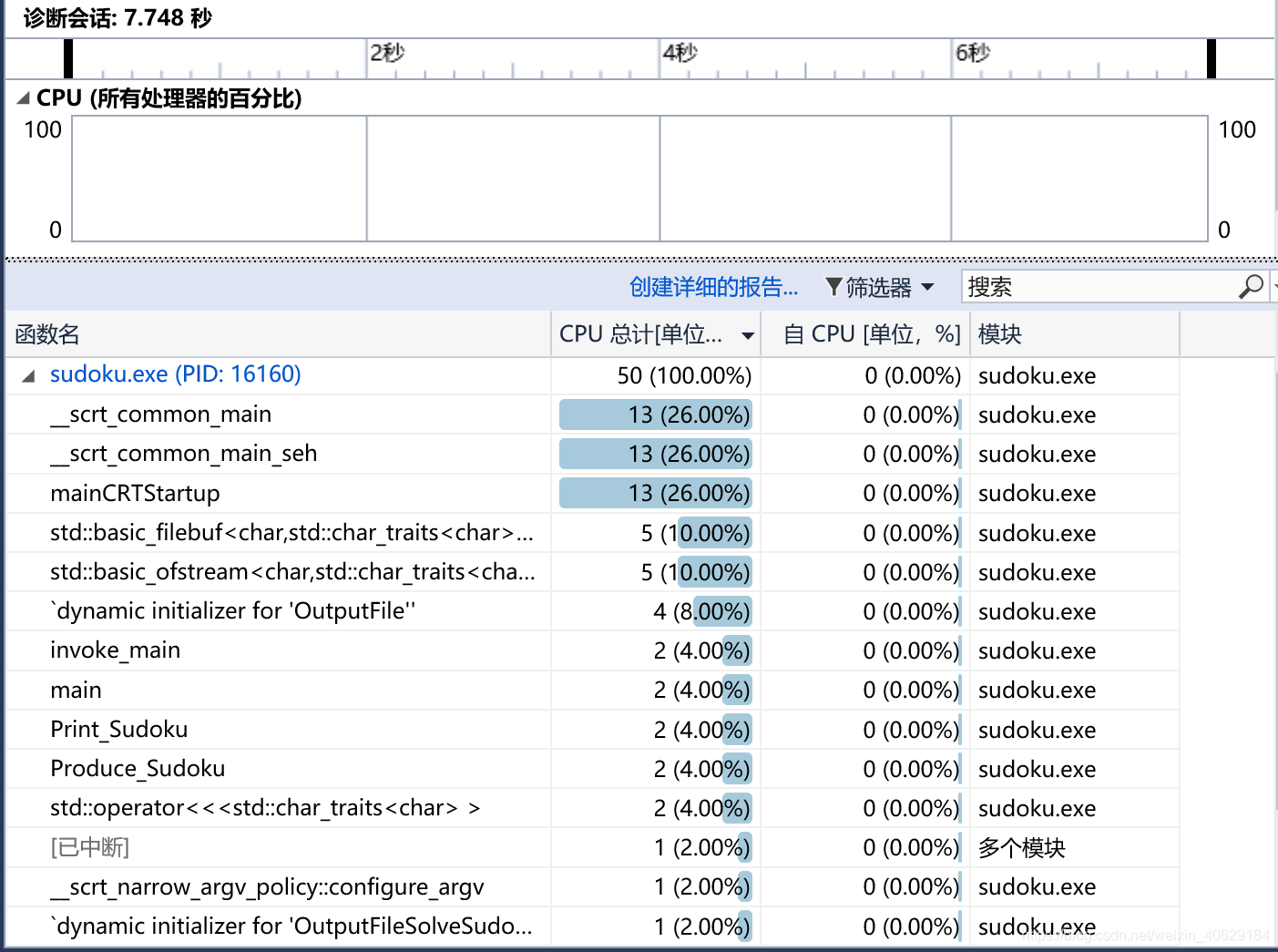Click the search magnifier icon
Viewport: 1278px width, 952px height.
click(x=1251, y=287)
